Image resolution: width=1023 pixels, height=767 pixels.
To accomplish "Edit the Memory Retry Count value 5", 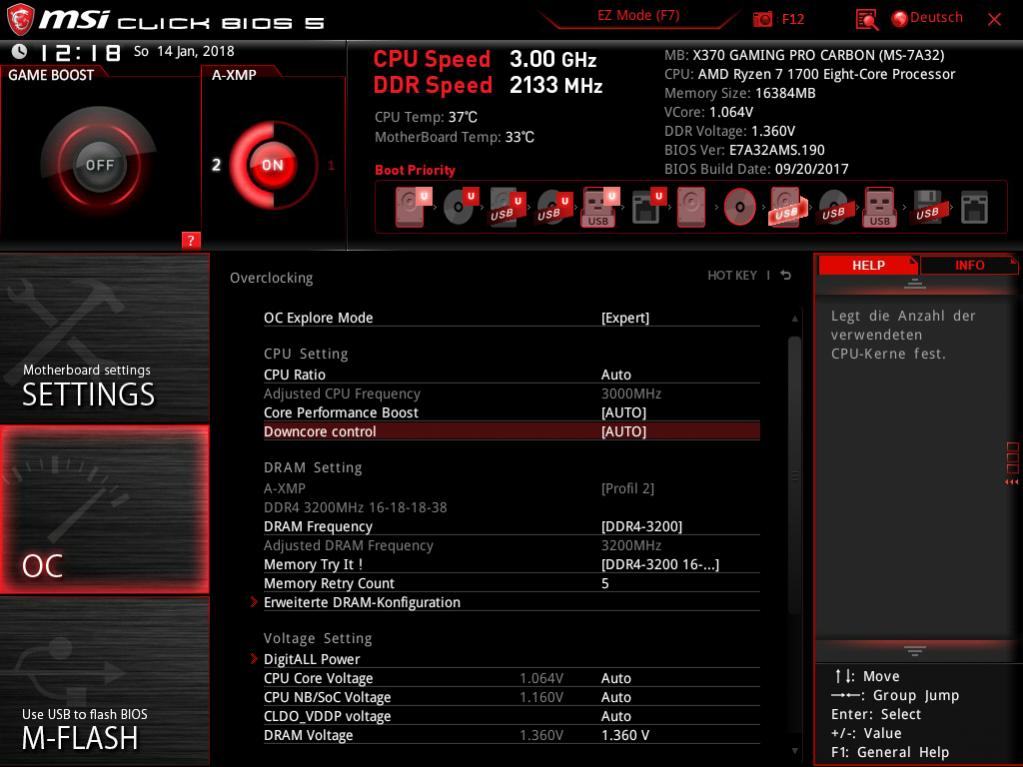I will click(512, 583).
